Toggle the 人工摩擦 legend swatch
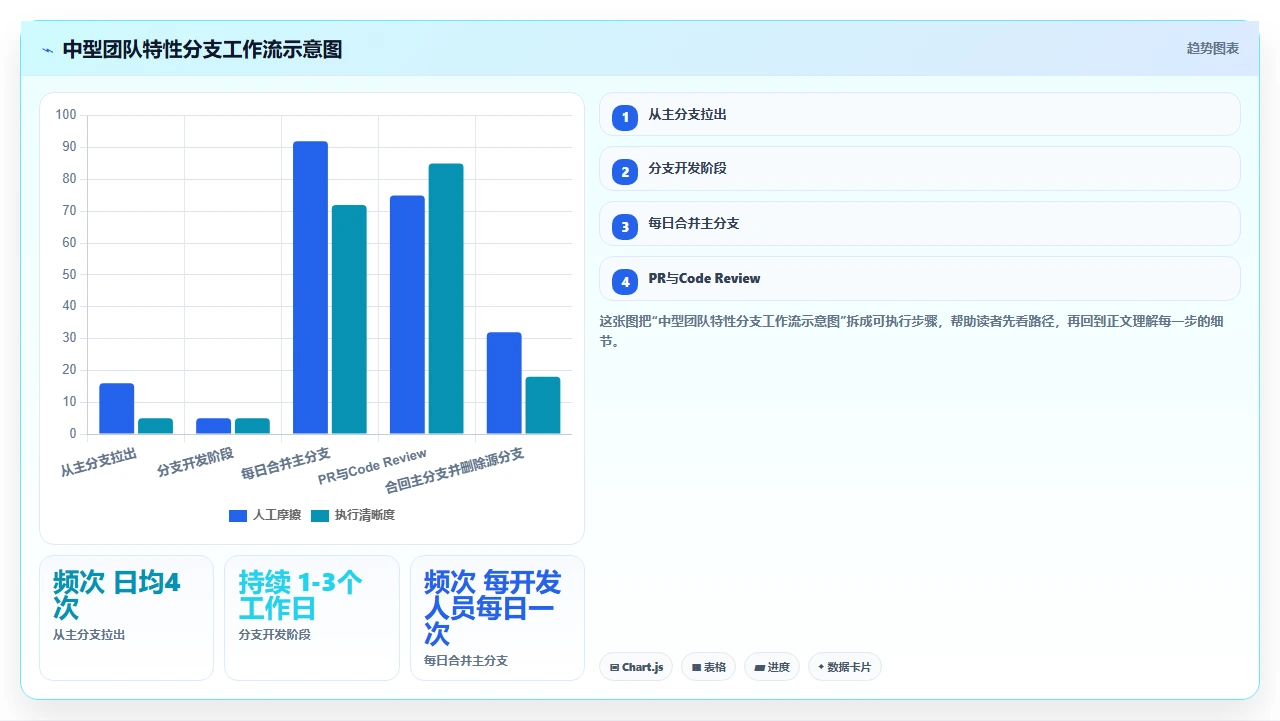This screenshot has height=721, width=1280. 238,515
